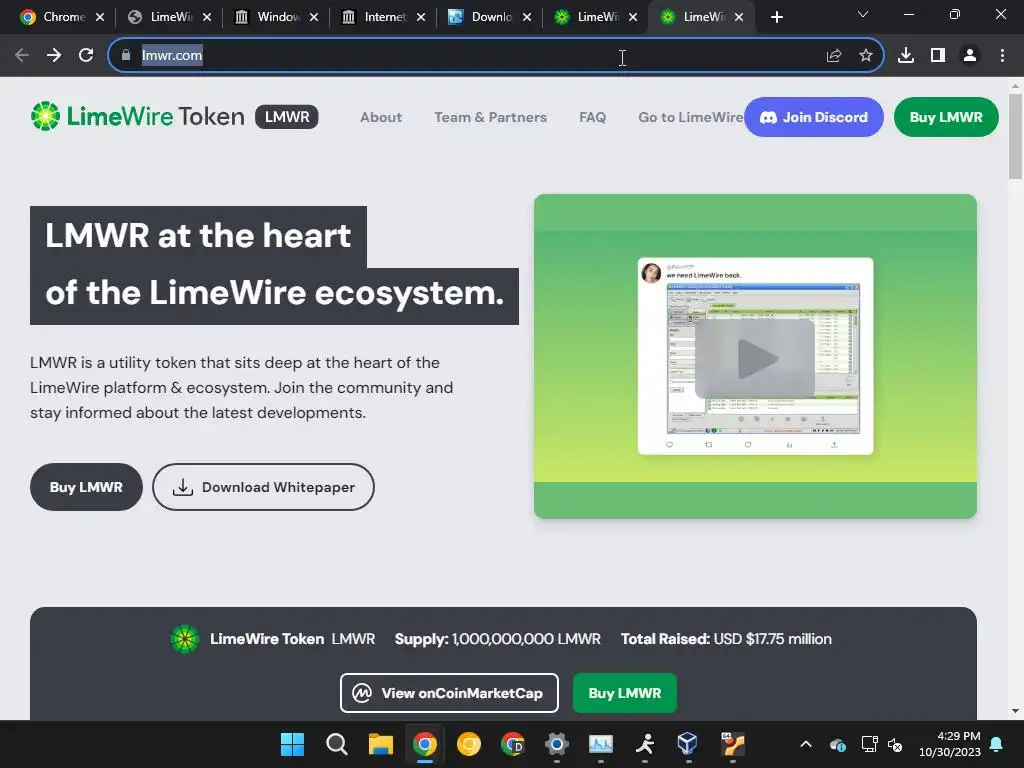Open the notifications bell

coord(997,744)
